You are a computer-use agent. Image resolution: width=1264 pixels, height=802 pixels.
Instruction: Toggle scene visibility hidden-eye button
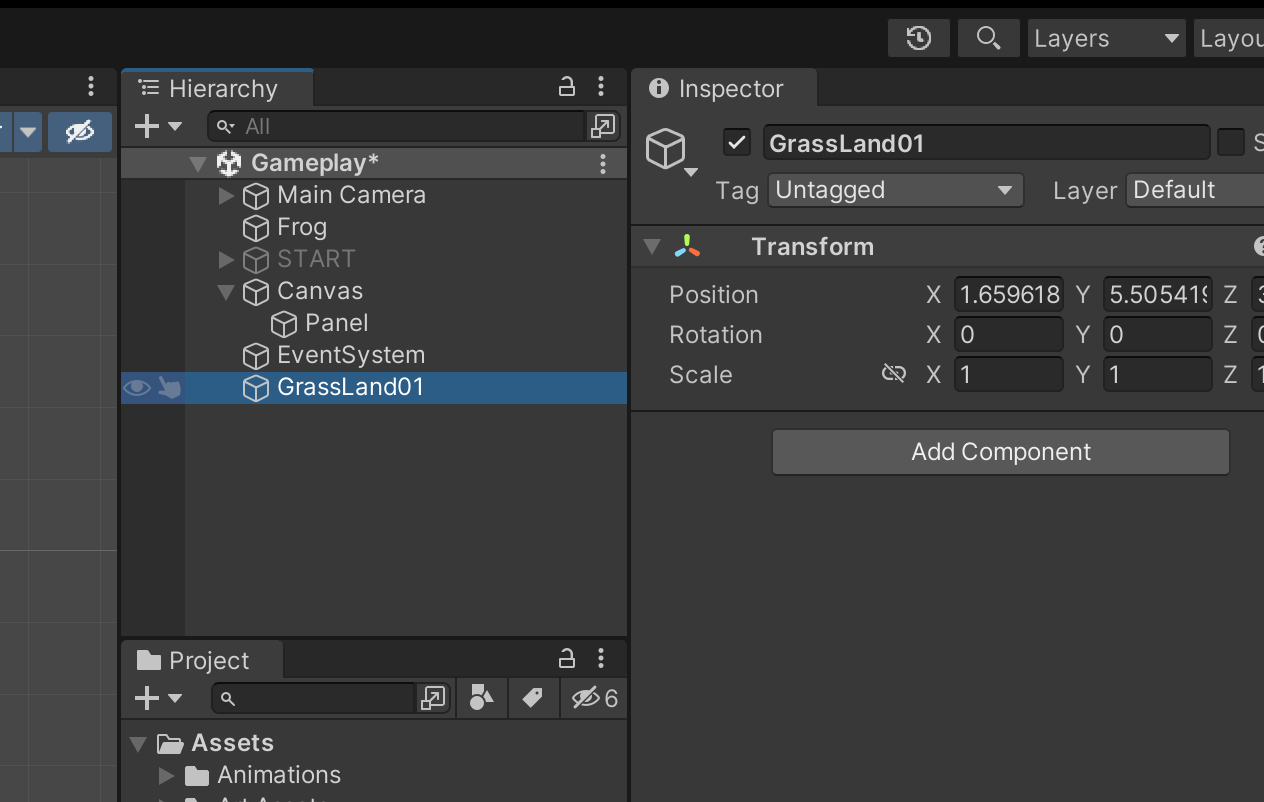pyautogui.click(x=79, y=131)
